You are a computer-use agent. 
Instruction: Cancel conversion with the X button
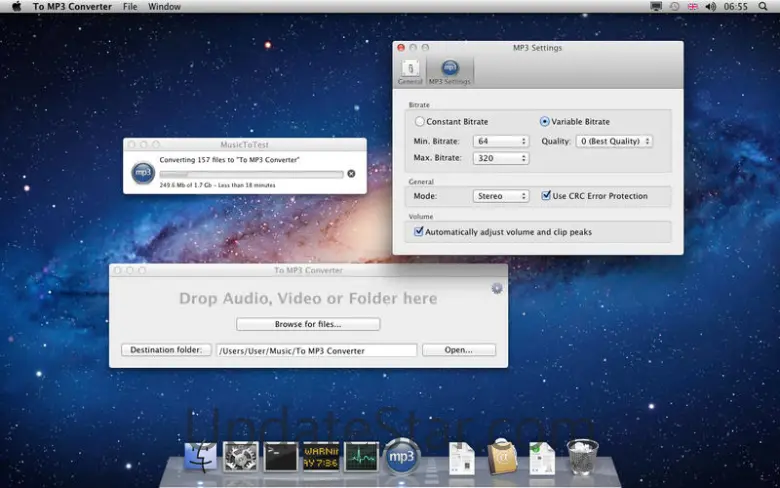pos(351,174)
